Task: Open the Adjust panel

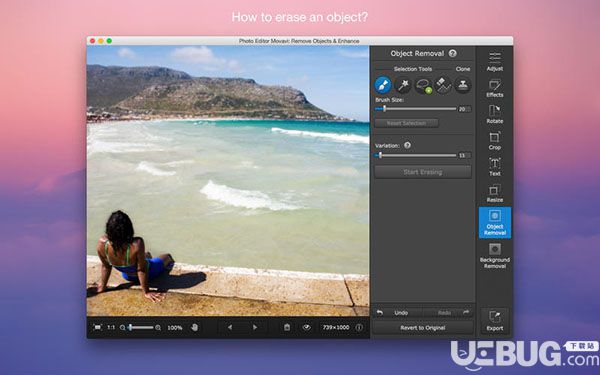Action: (495, 61)
